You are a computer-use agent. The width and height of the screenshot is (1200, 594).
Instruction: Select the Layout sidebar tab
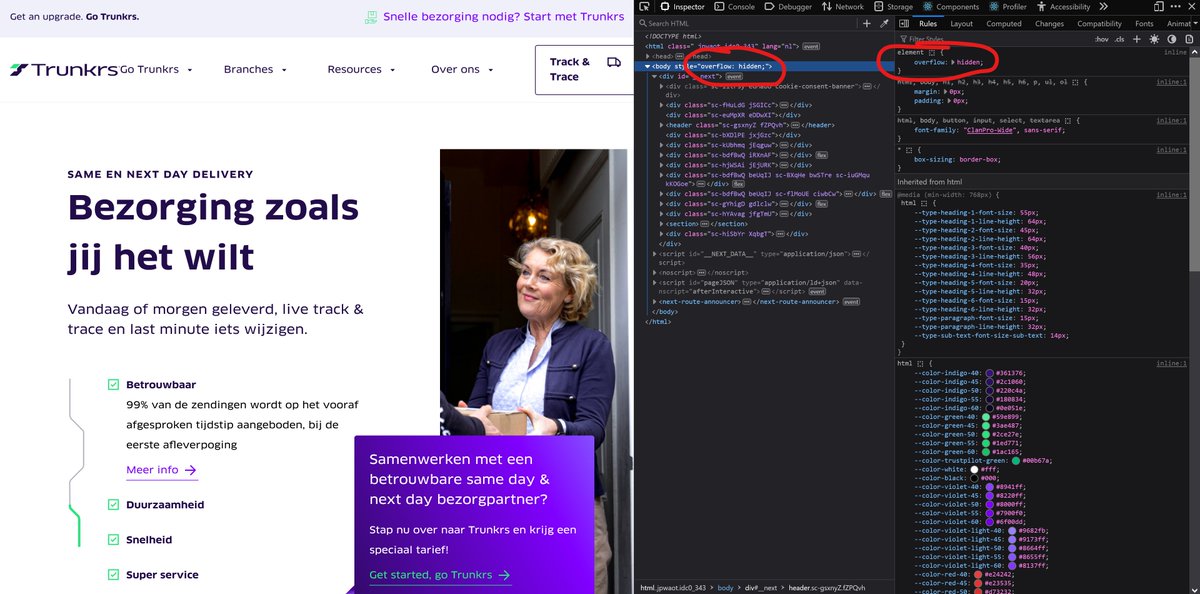coord(961,23)
